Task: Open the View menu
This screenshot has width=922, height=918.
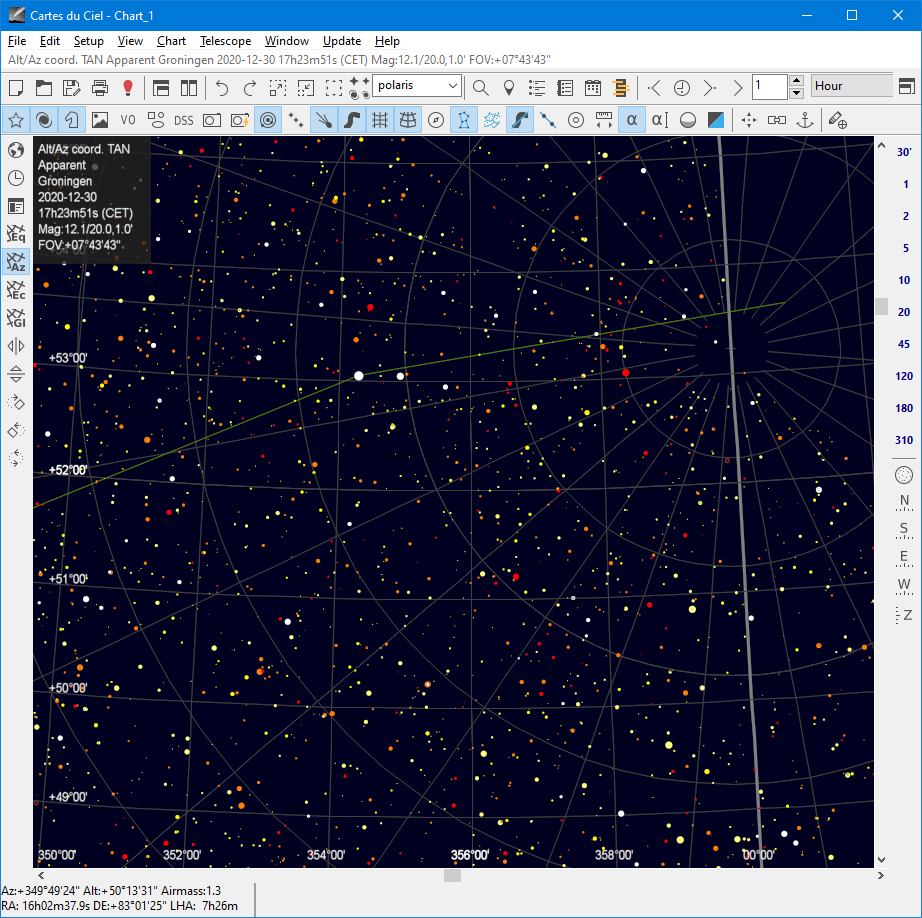Action: coord(130,41)
